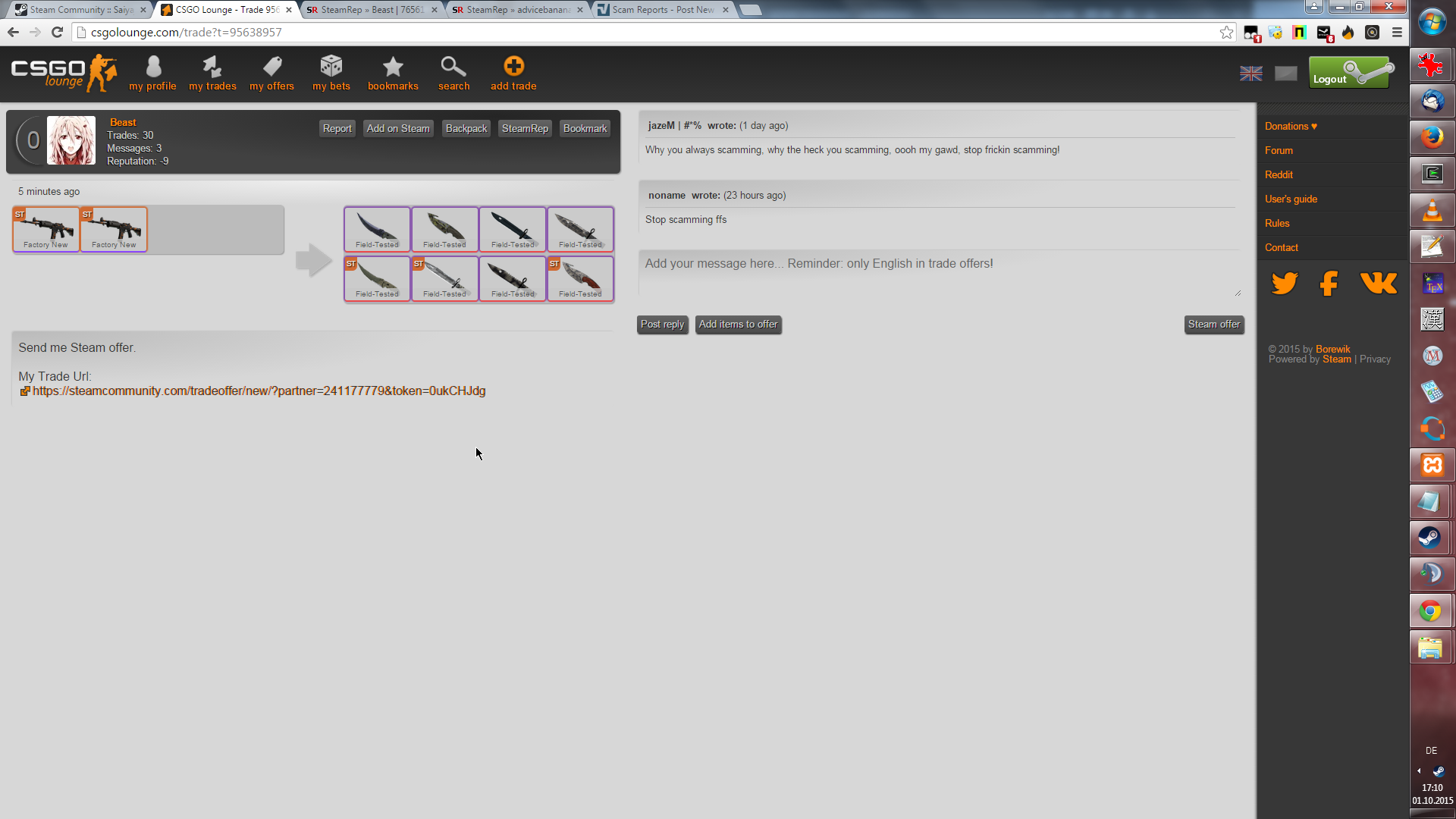Open the Steam trade offer URL link

click(x=259, y=391)
